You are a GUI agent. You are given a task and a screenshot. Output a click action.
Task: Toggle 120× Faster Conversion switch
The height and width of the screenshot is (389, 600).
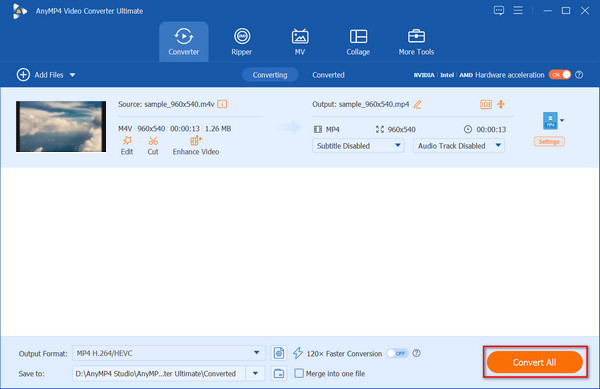click(397, 353)
